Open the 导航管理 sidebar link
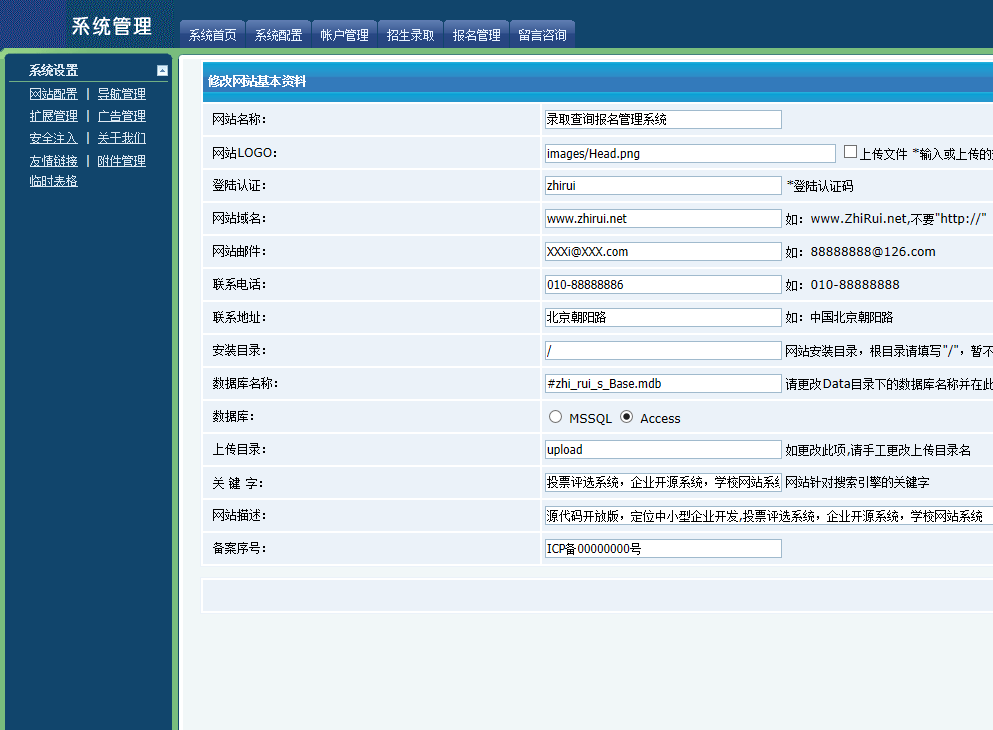Screen dimensions: 993x730 pos(122,94)
